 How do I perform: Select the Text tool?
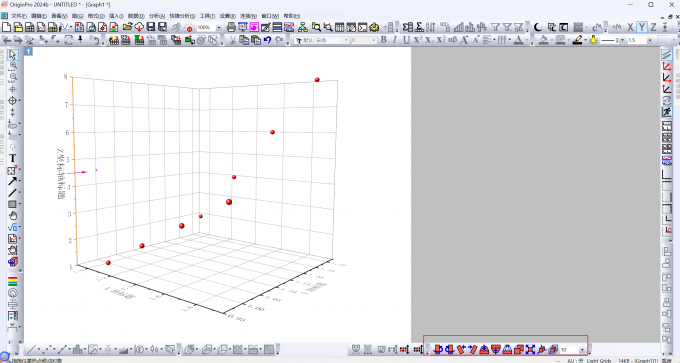12,158
